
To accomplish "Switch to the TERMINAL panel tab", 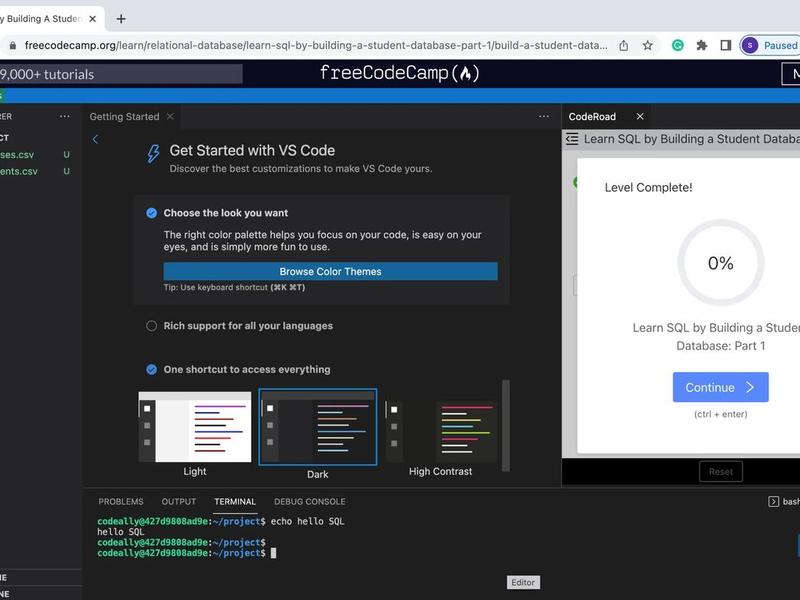I will (x=235, y=502).
